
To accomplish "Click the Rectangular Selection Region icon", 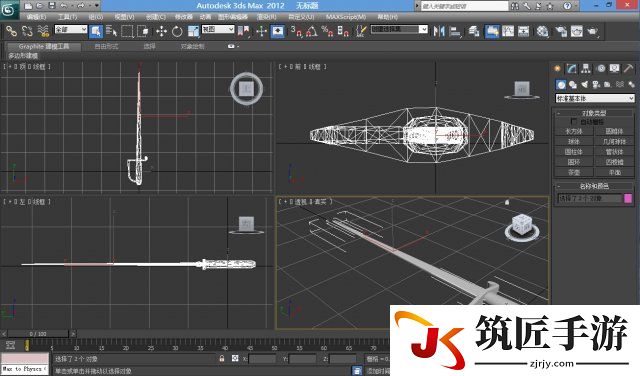I will point(127,31).
